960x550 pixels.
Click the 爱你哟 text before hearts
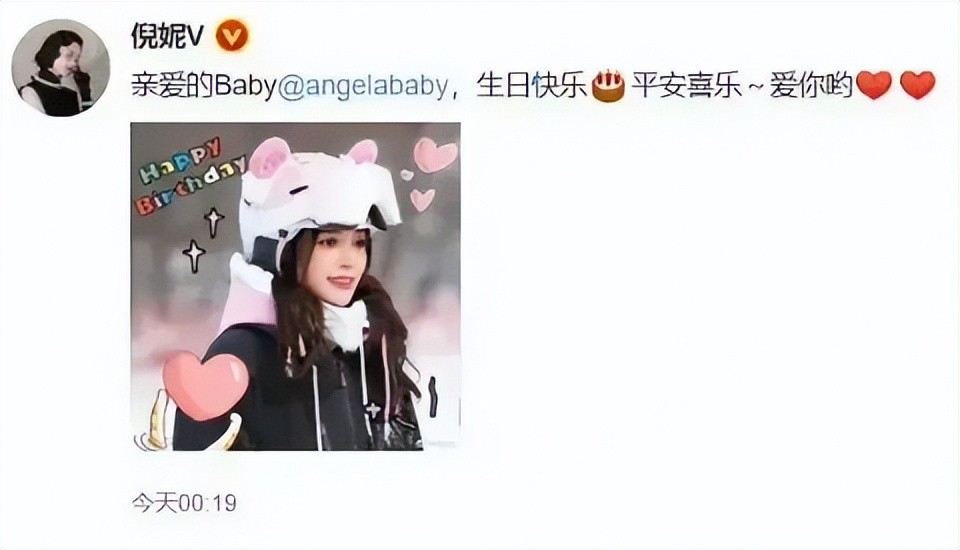click(x=811, y=86)
